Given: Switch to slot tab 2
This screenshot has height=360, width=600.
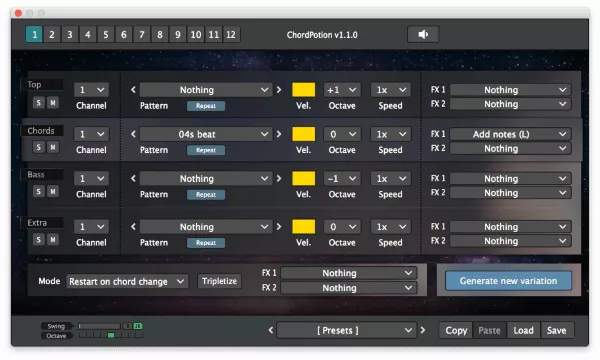Looking at the screenshot, I should [52, 35].
